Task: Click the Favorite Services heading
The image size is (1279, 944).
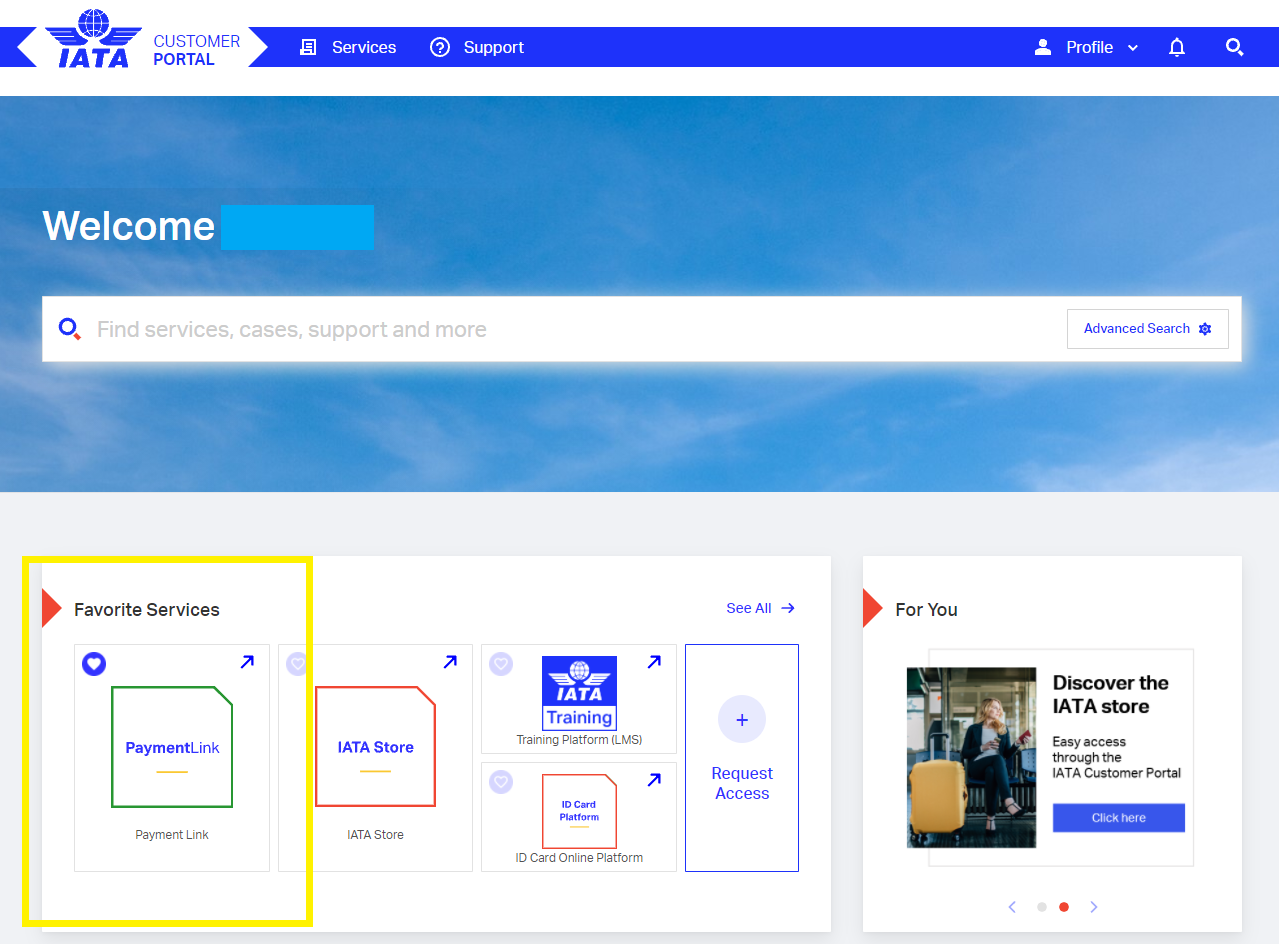Action: (147, 609)
